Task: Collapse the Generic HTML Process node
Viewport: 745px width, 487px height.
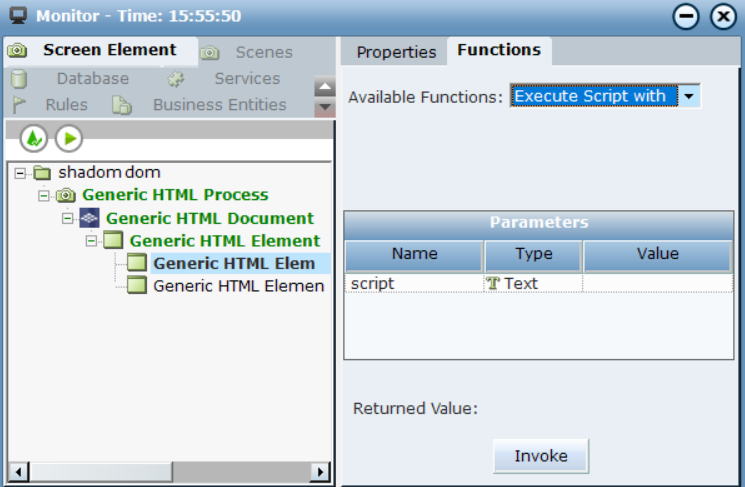Action: tap(44, 195)
